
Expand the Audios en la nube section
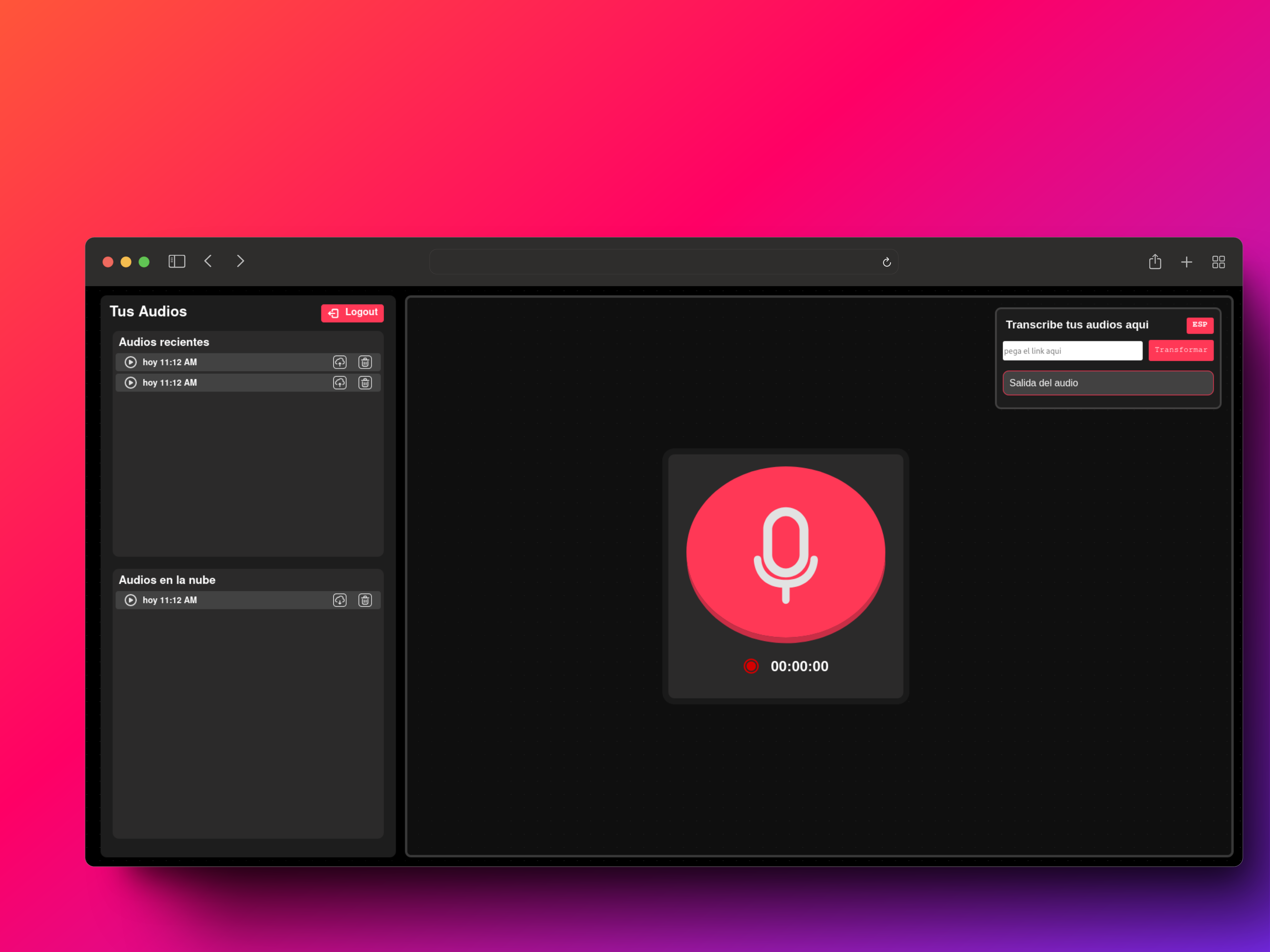coord(166,579)
